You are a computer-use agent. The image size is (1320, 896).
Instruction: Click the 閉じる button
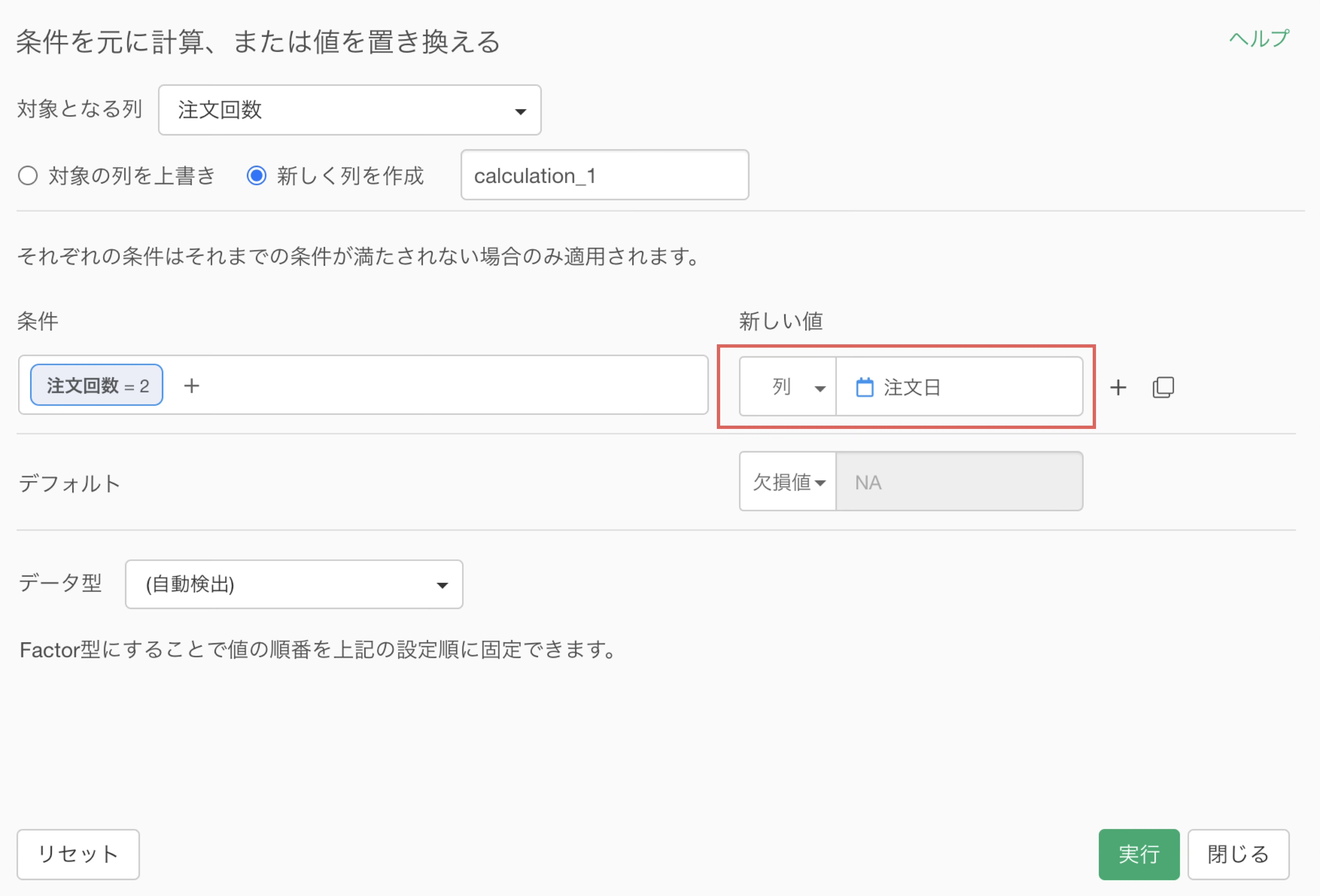(1238, 854)
